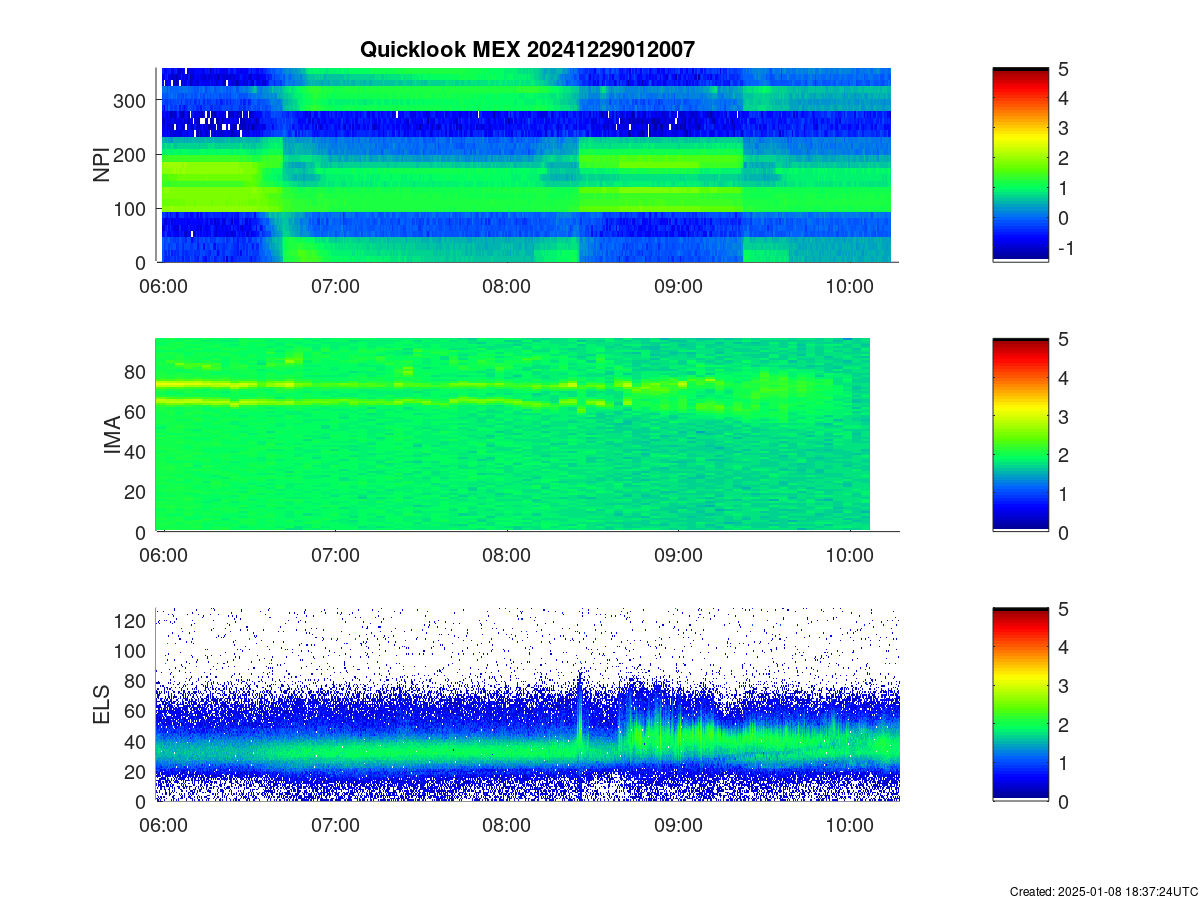Click the ELS plot colorbar
The image size is (1200, 900).
pos(1021,705)
